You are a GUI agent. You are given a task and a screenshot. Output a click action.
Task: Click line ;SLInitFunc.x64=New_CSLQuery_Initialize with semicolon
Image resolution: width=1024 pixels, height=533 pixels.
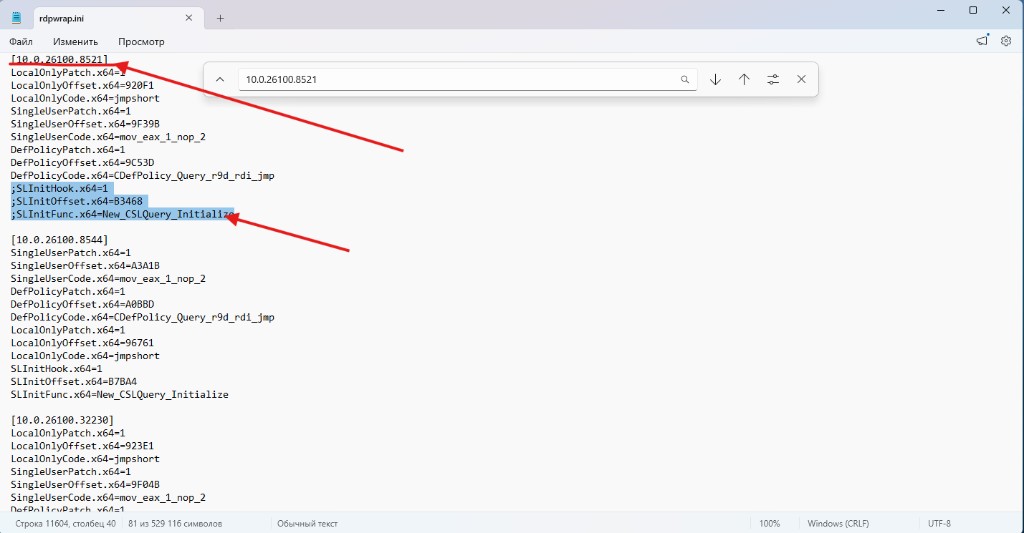[x=122, y=214]
